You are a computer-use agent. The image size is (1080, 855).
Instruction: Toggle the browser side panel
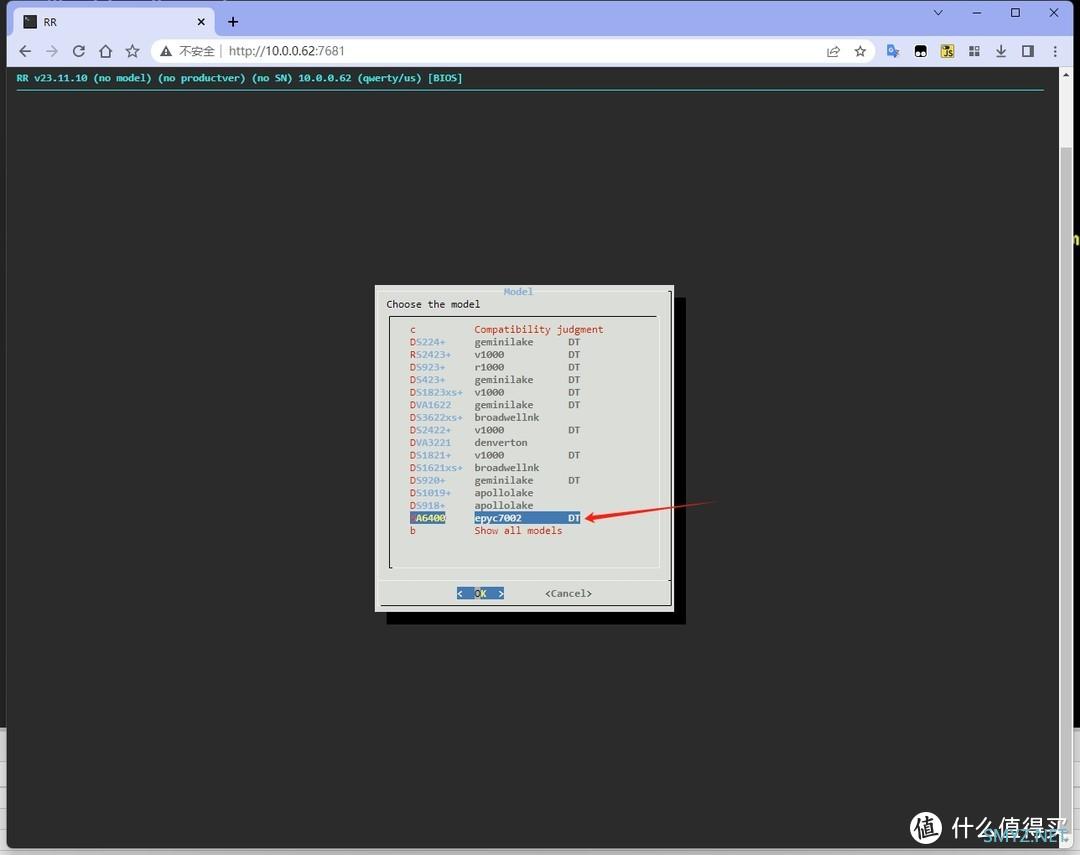(1028, 51)
